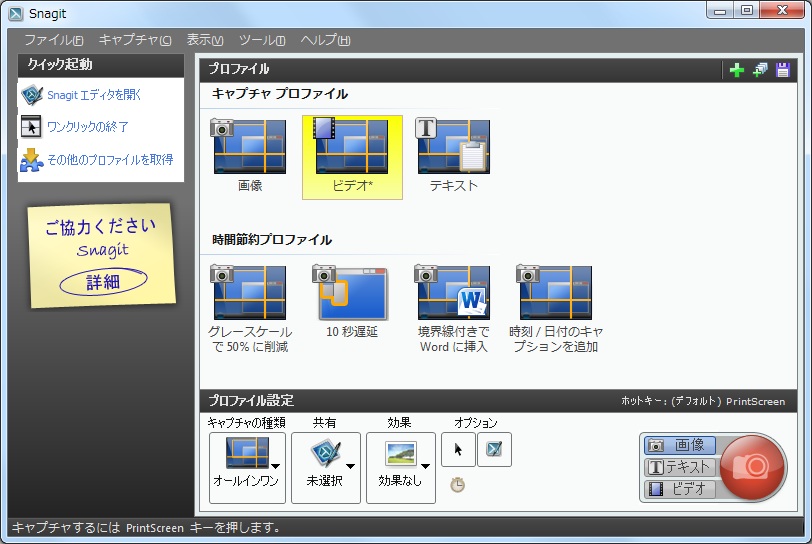The width and height of the screenshot is (812, 544).
Task: Open the ツール menu
Action: pos(262,40)
